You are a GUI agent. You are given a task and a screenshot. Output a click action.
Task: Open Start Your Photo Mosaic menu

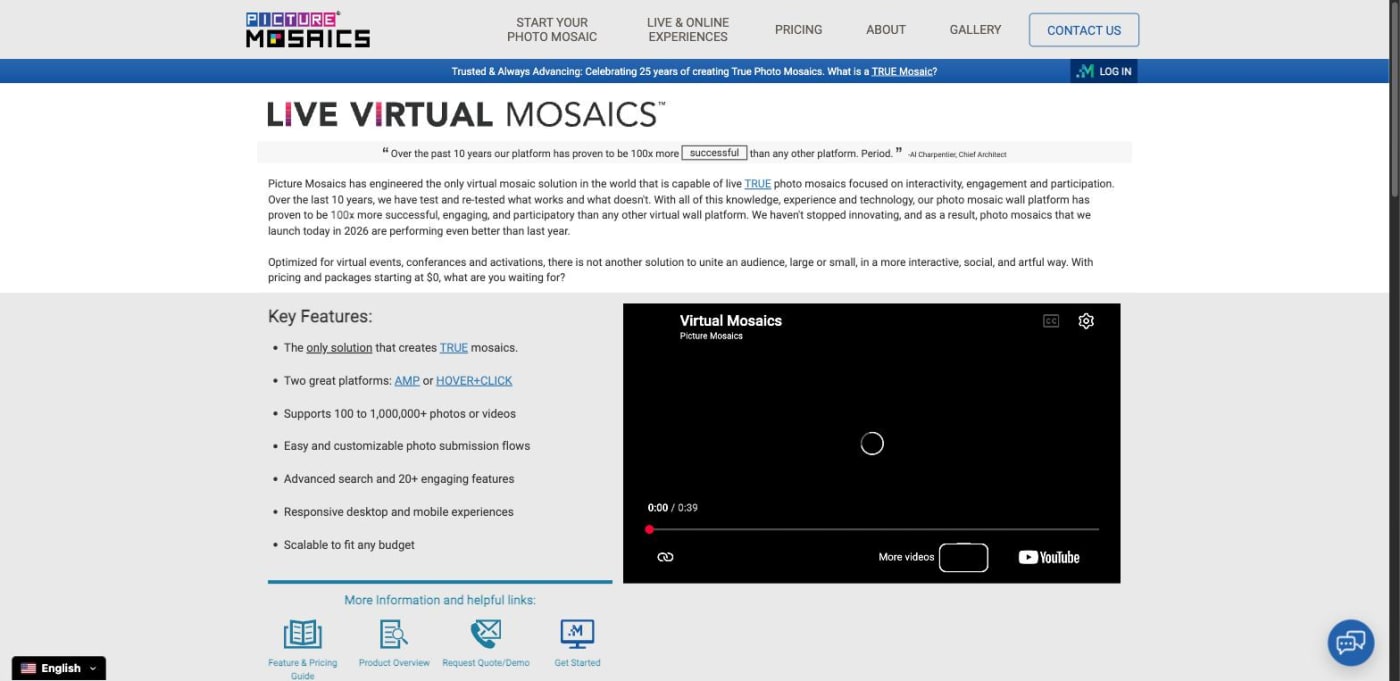pyautogui.click(x=552, y=30)
